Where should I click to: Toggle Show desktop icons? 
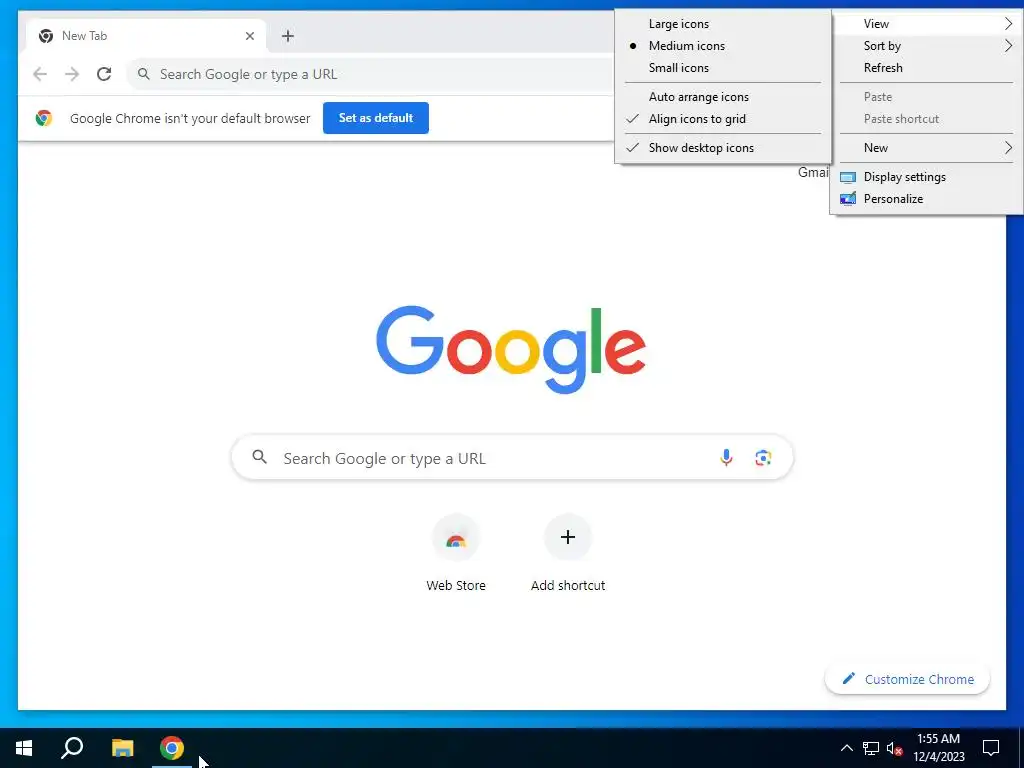click(723, 148)
